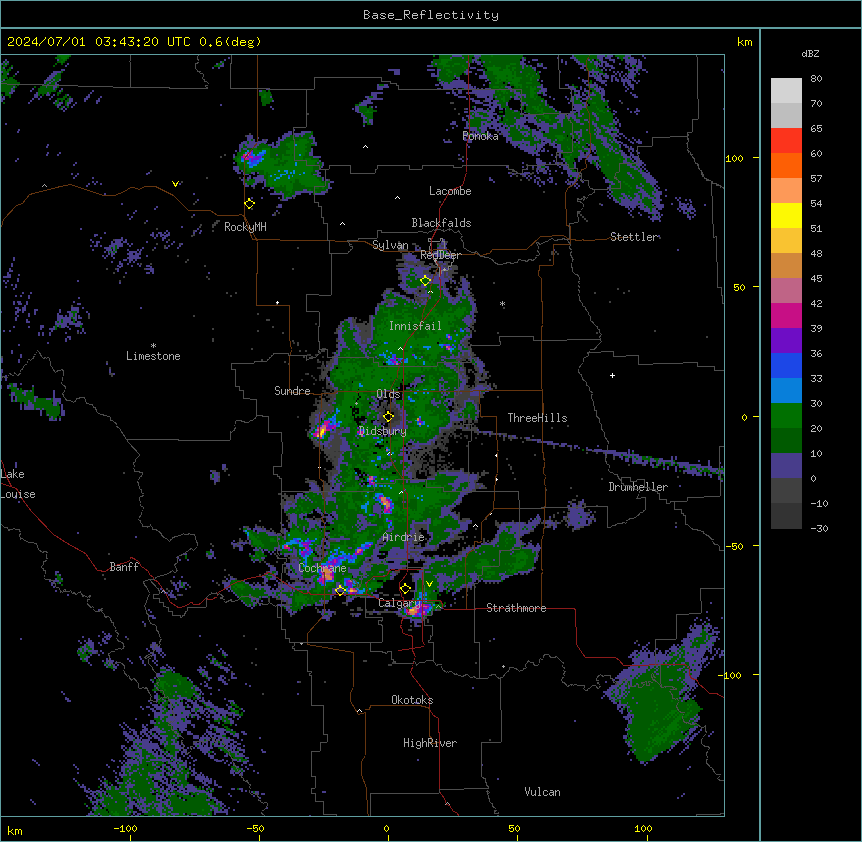
Task: Click the Banff label
Action: (124, 567)
